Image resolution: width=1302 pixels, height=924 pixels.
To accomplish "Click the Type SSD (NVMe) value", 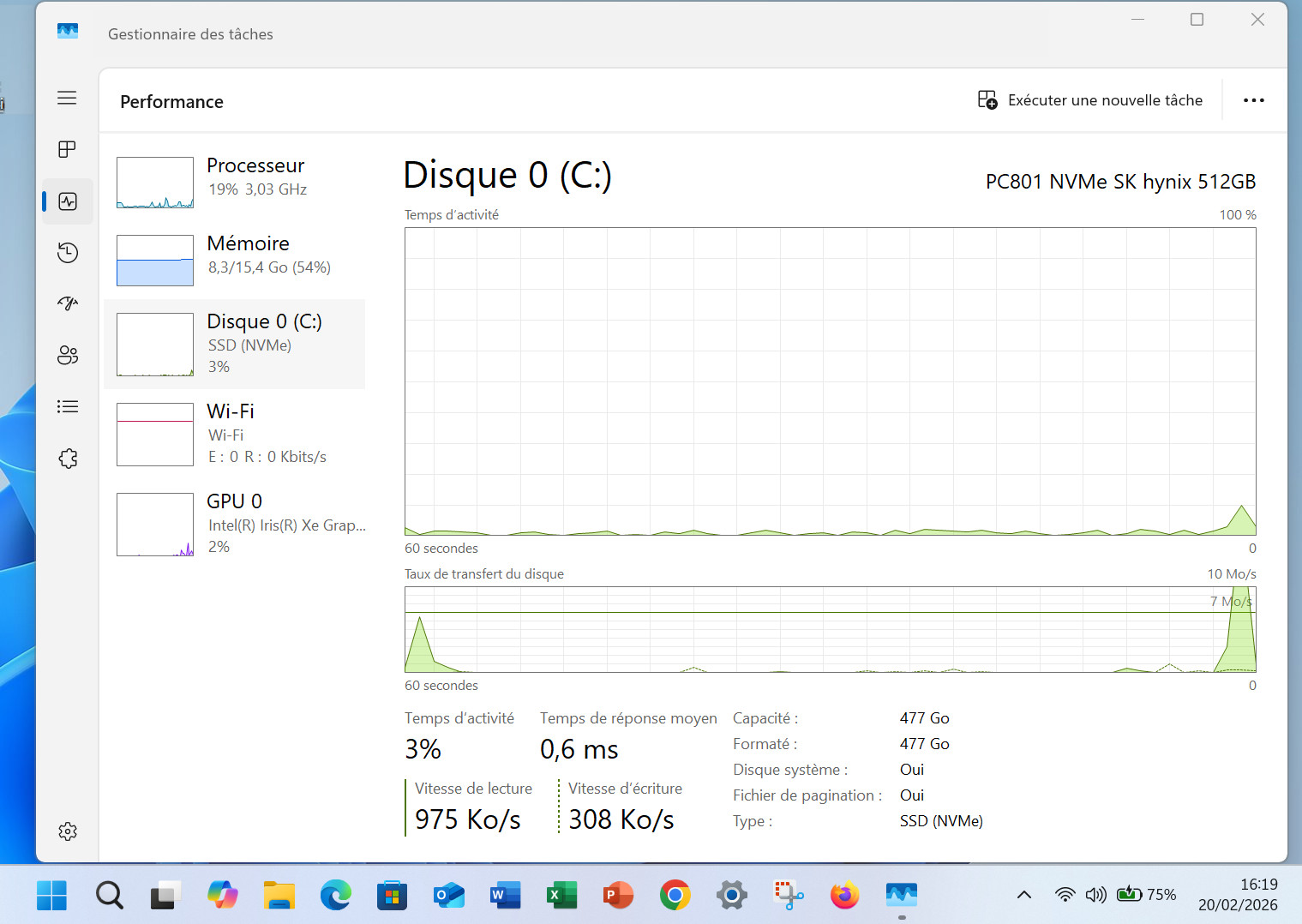I will [941, 821].
